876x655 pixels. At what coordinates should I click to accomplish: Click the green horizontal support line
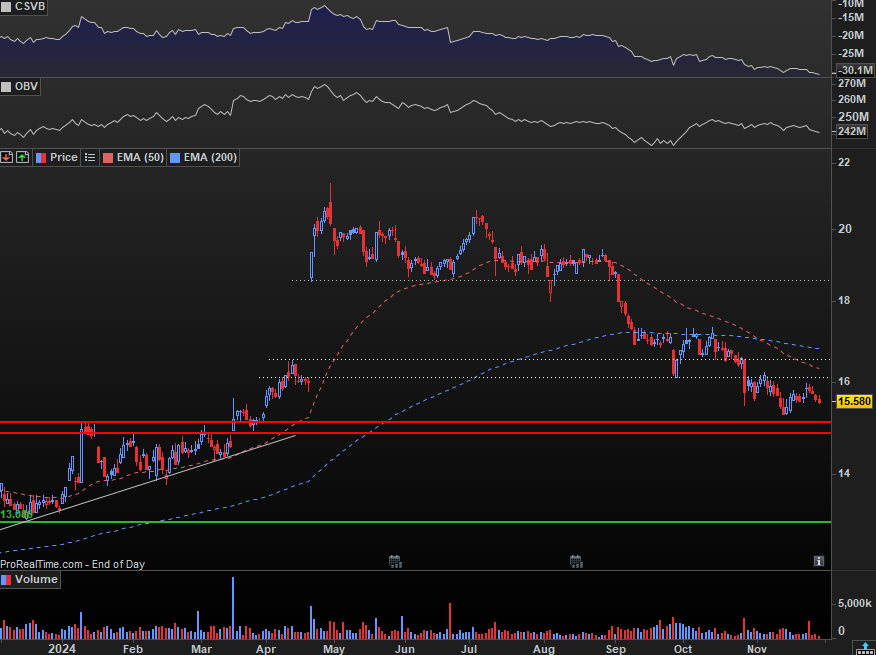pos(416,522)
